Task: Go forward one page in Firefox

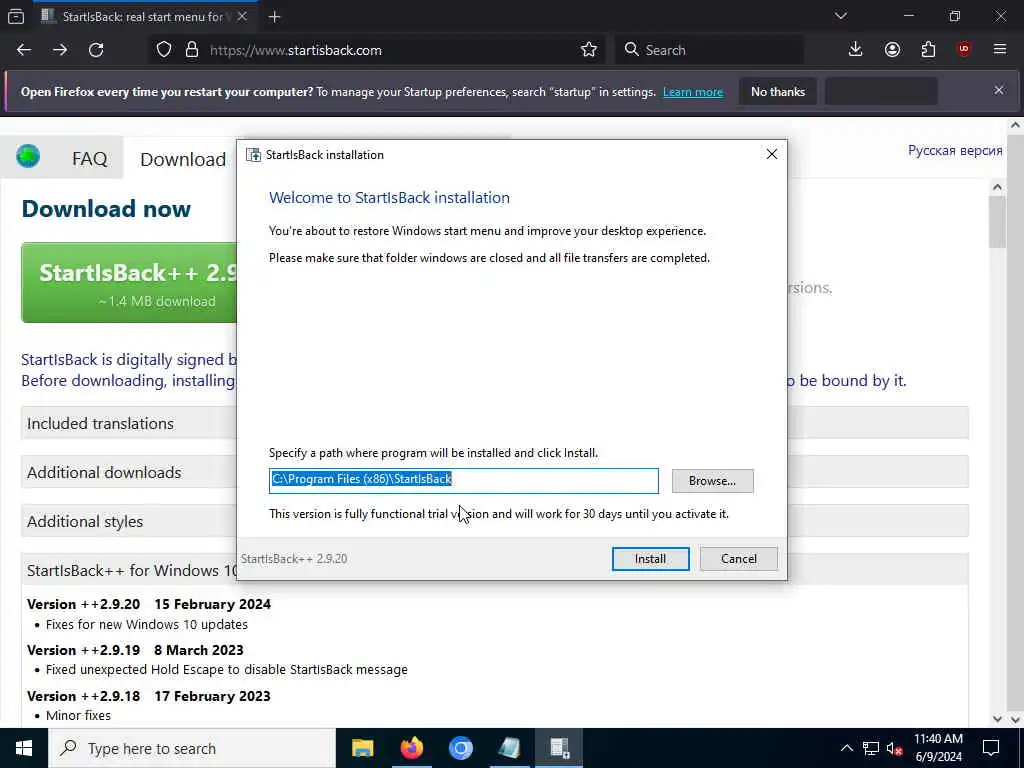Action: (60, 50)
